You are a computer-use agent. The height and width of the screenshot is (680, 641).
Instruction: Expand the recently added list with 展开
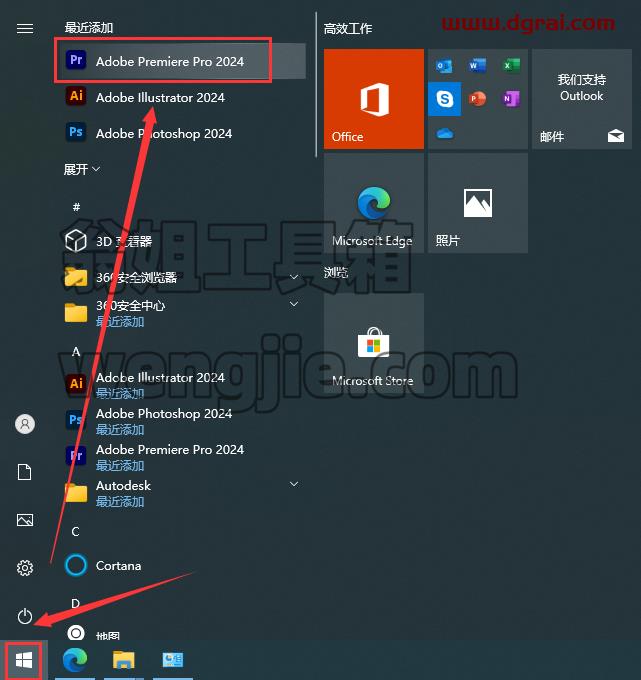[82, 169]
